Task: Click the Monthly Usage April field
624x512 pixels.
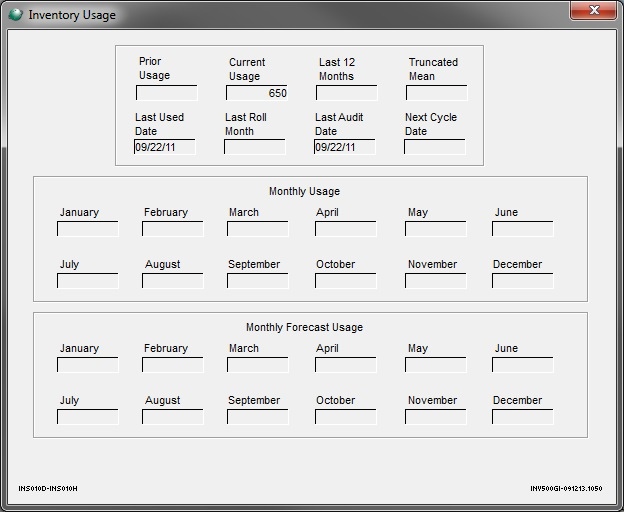Action: coord(346,229)
